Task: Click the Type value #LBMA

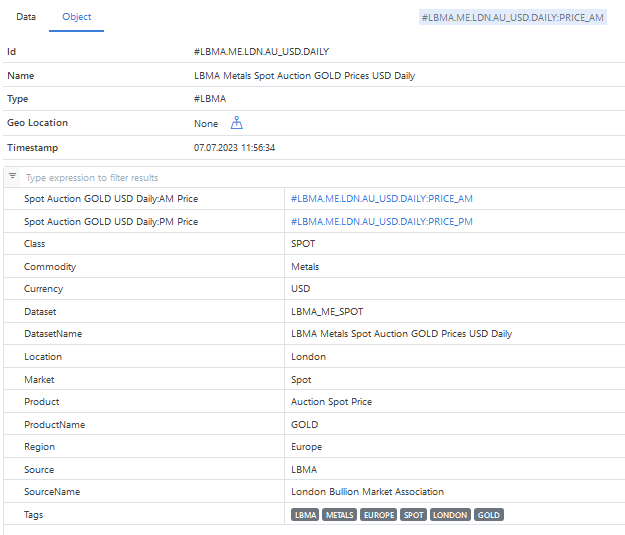Action: pos(210,99)
